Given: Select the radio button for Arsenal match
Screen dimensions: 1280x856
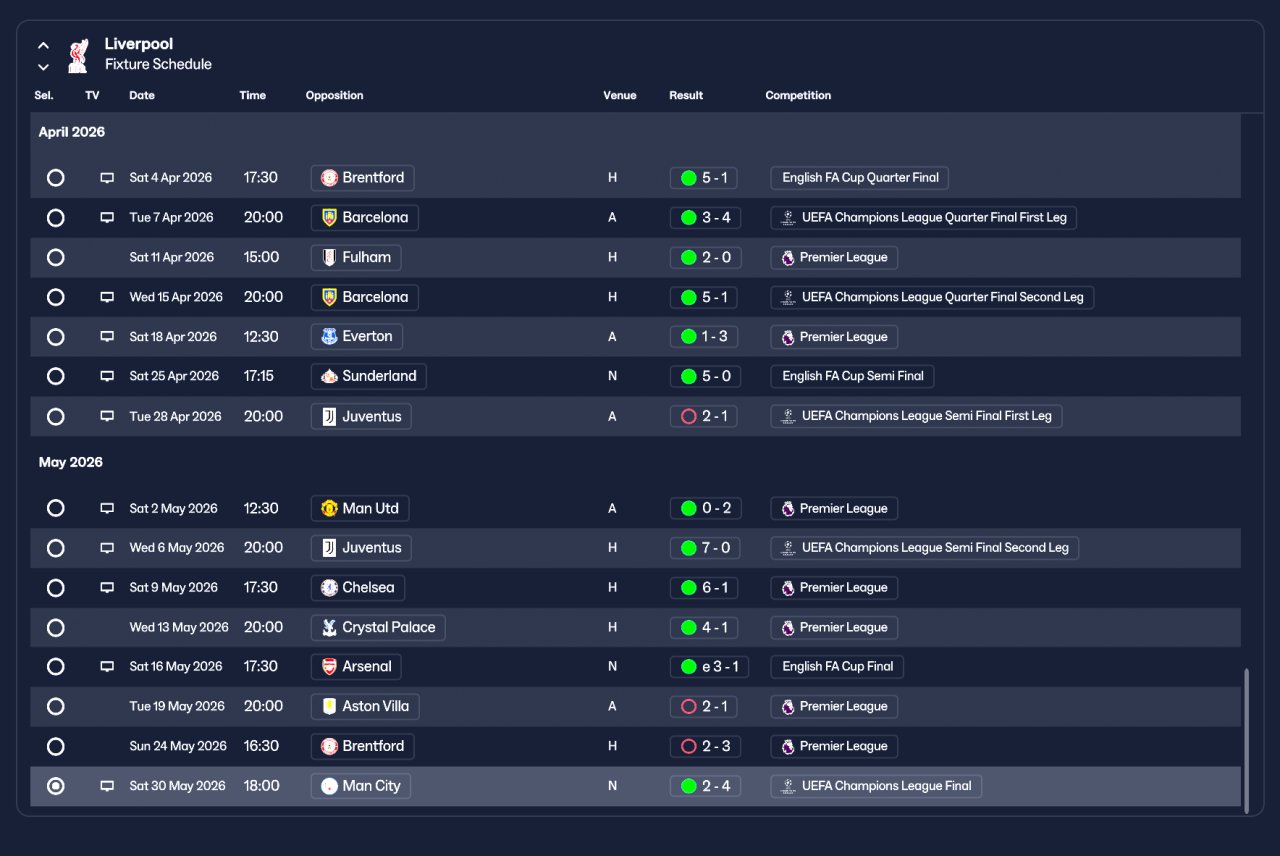Looking at the screenshot, I should pyautogui.click(x=56, y=667).
